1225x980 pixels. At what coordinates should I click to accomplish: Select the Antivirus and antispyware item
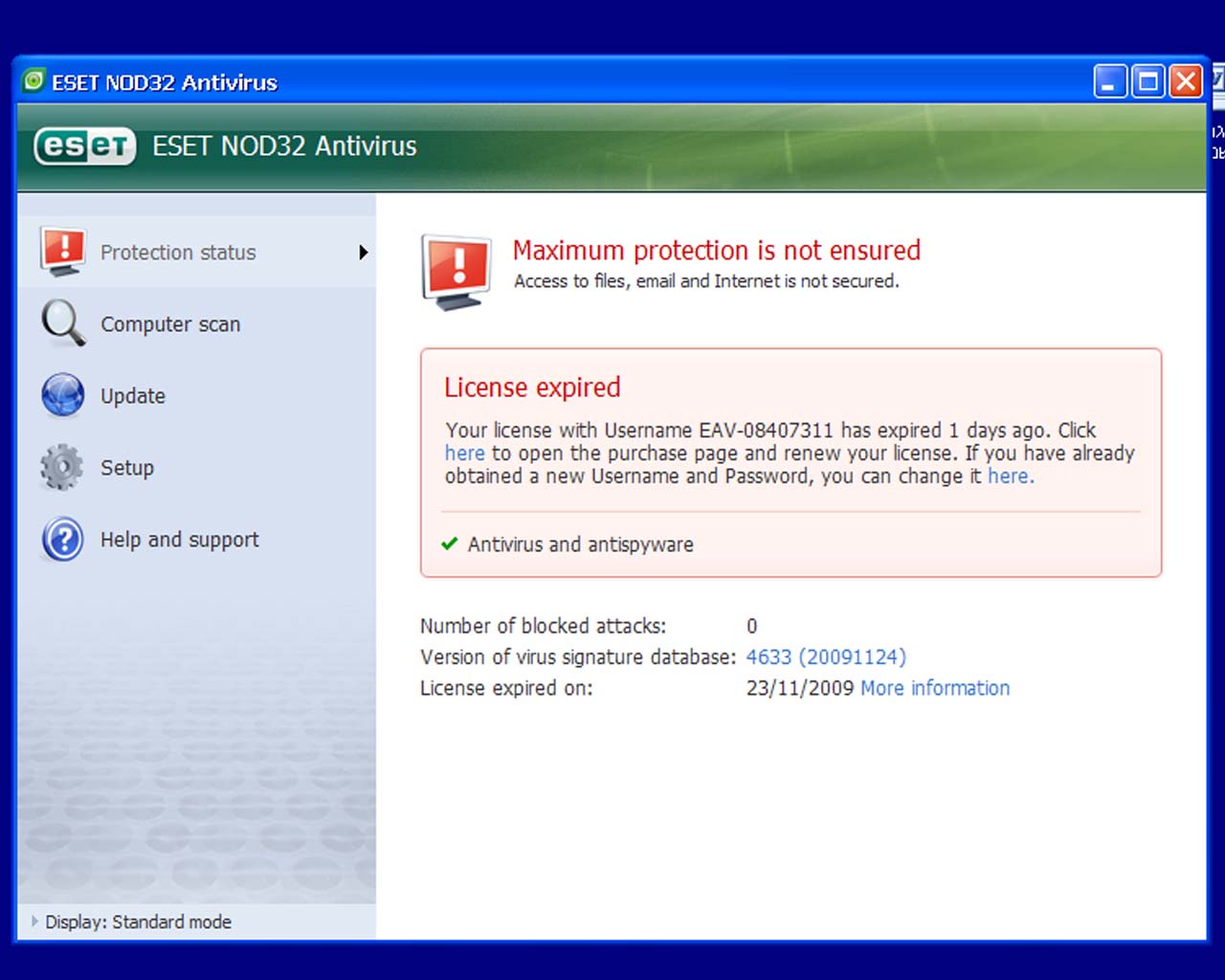coord(581,545)
